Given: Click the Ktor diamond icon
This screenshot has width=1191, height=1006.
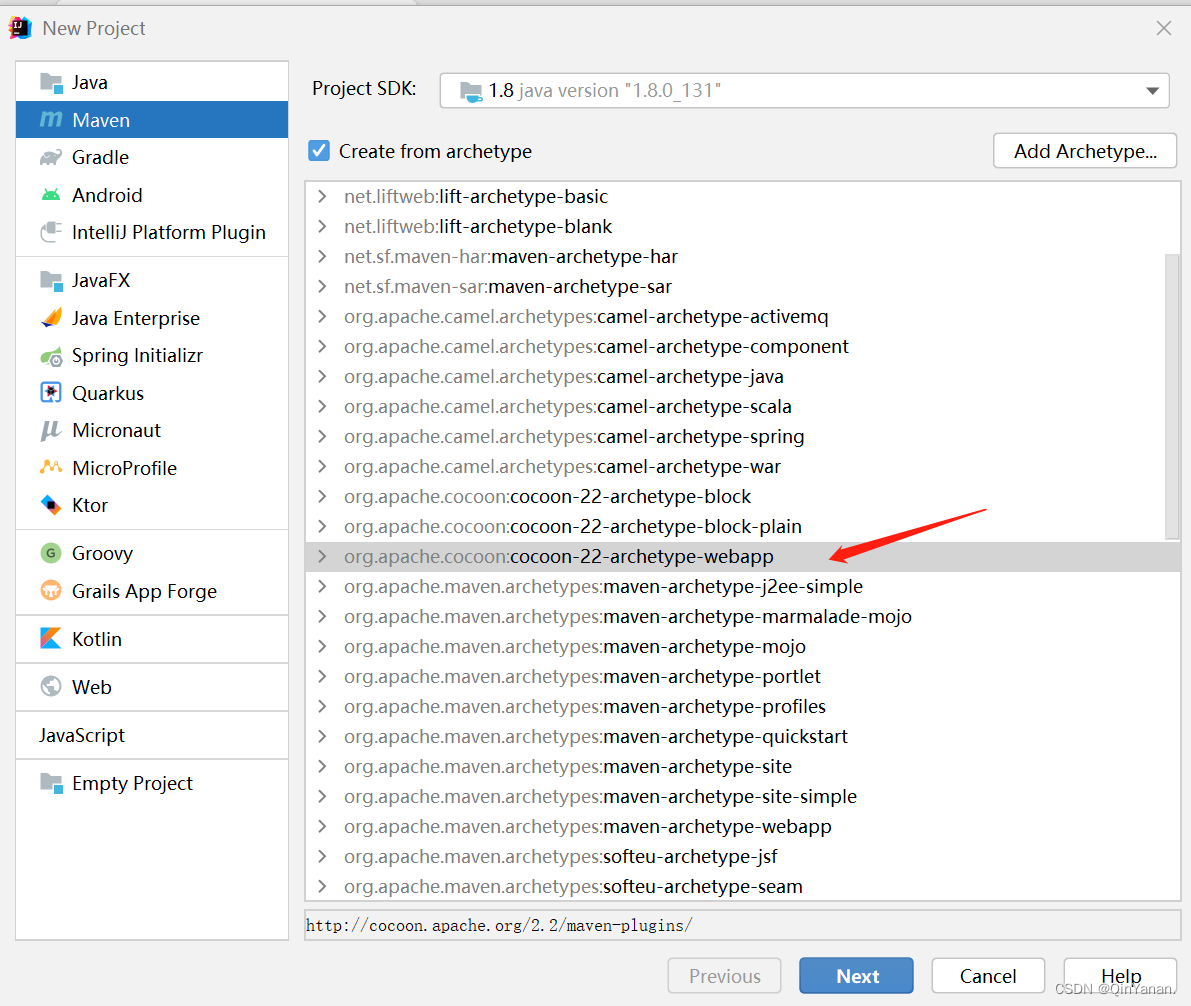Looking at the screenshot, I should tap(51, 505).
